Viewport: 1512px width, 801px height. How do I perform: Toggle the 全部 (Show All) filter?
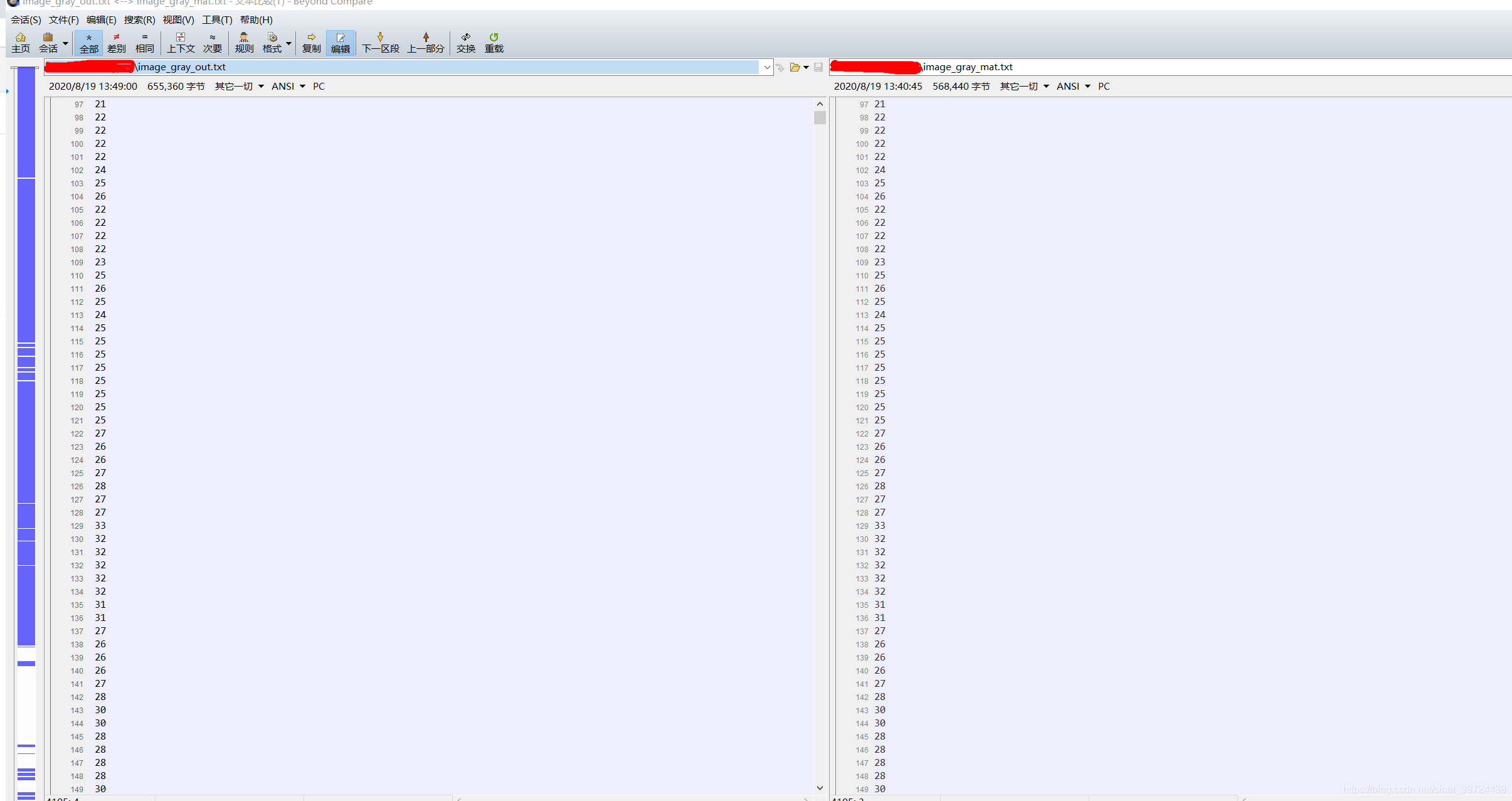(x=88, y=42)
